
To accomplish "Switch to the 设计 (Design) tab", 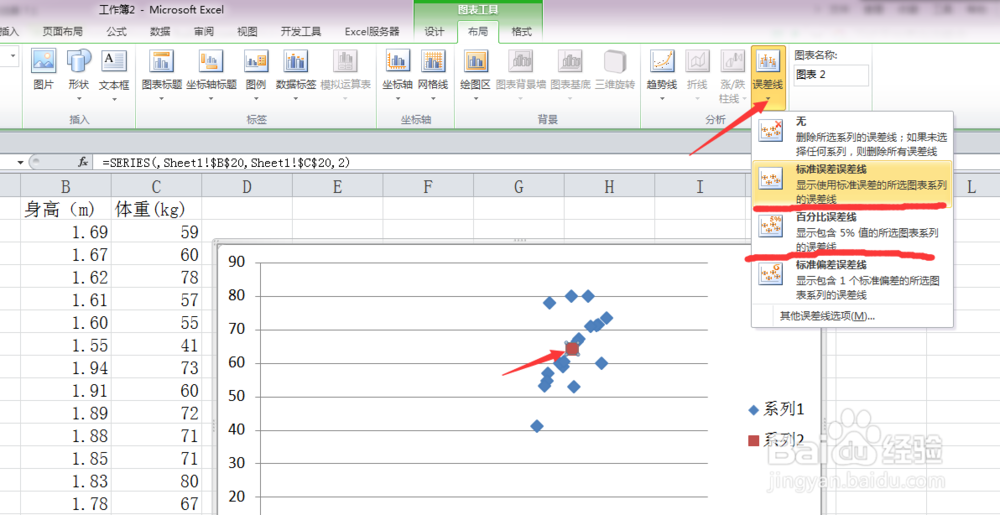I will coord(434,32).
